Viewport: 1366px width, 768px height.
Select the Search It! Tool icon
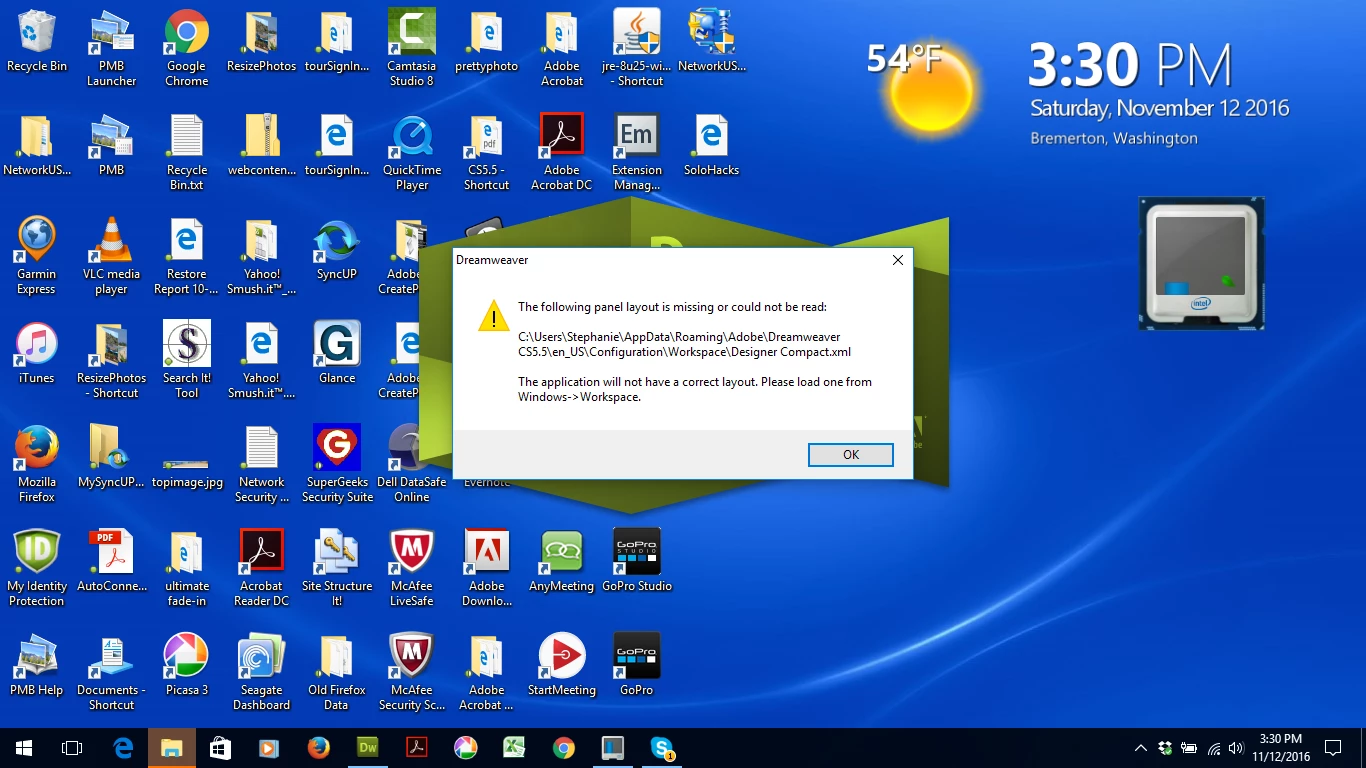[187, 361]
